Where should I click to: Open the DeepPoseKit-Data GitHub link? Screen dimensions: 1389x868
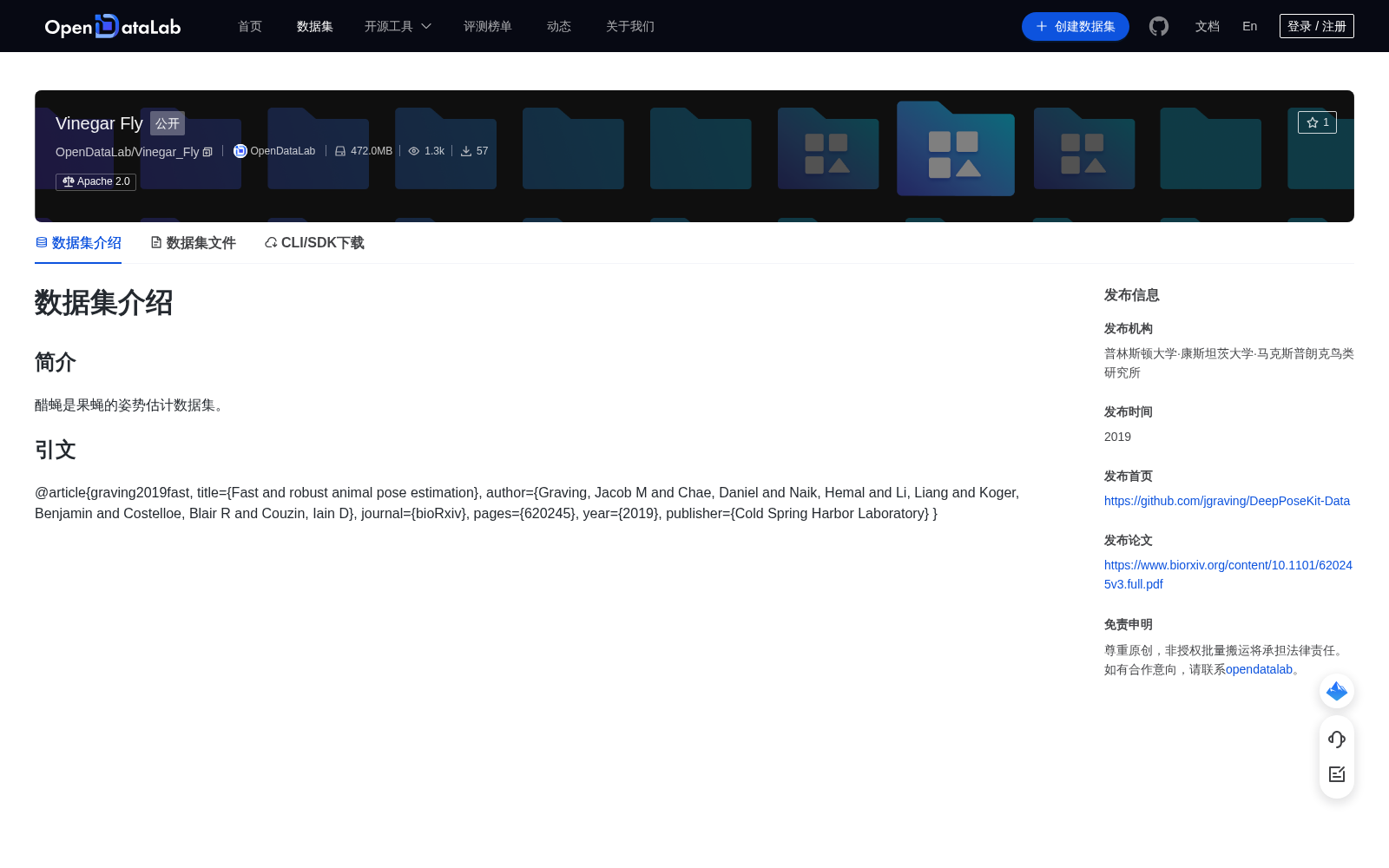1227,501
